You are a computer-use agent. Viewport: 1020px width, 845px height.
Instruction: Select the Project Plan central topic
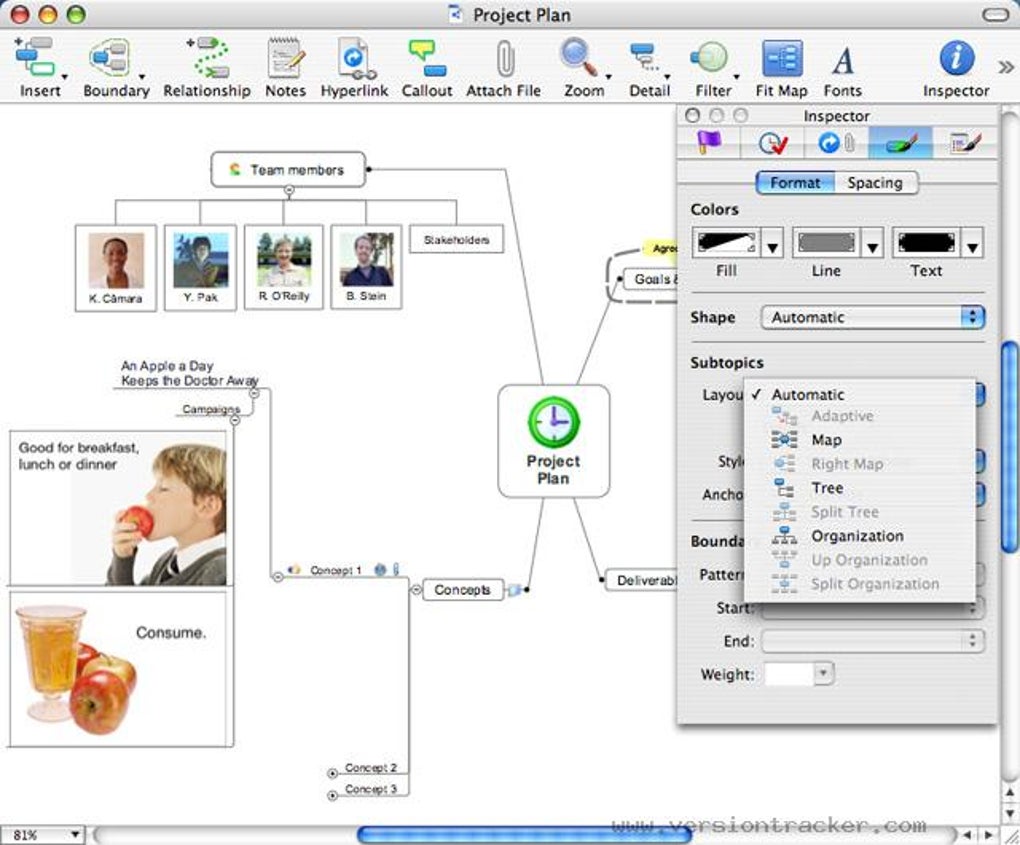(554, 441)
